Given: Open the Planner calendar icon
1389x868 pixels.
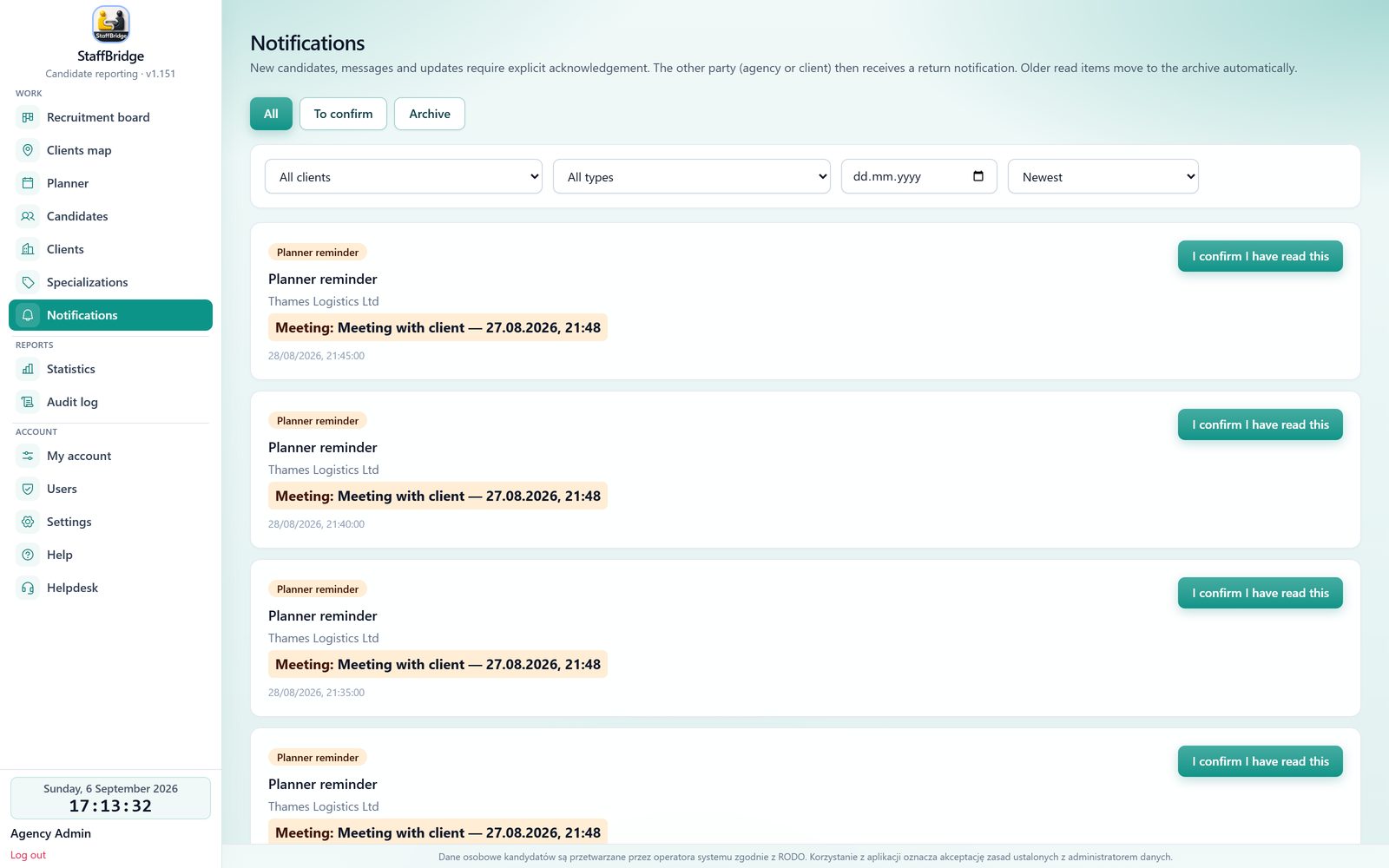Looking at the screenshot, I should (28, 183).
